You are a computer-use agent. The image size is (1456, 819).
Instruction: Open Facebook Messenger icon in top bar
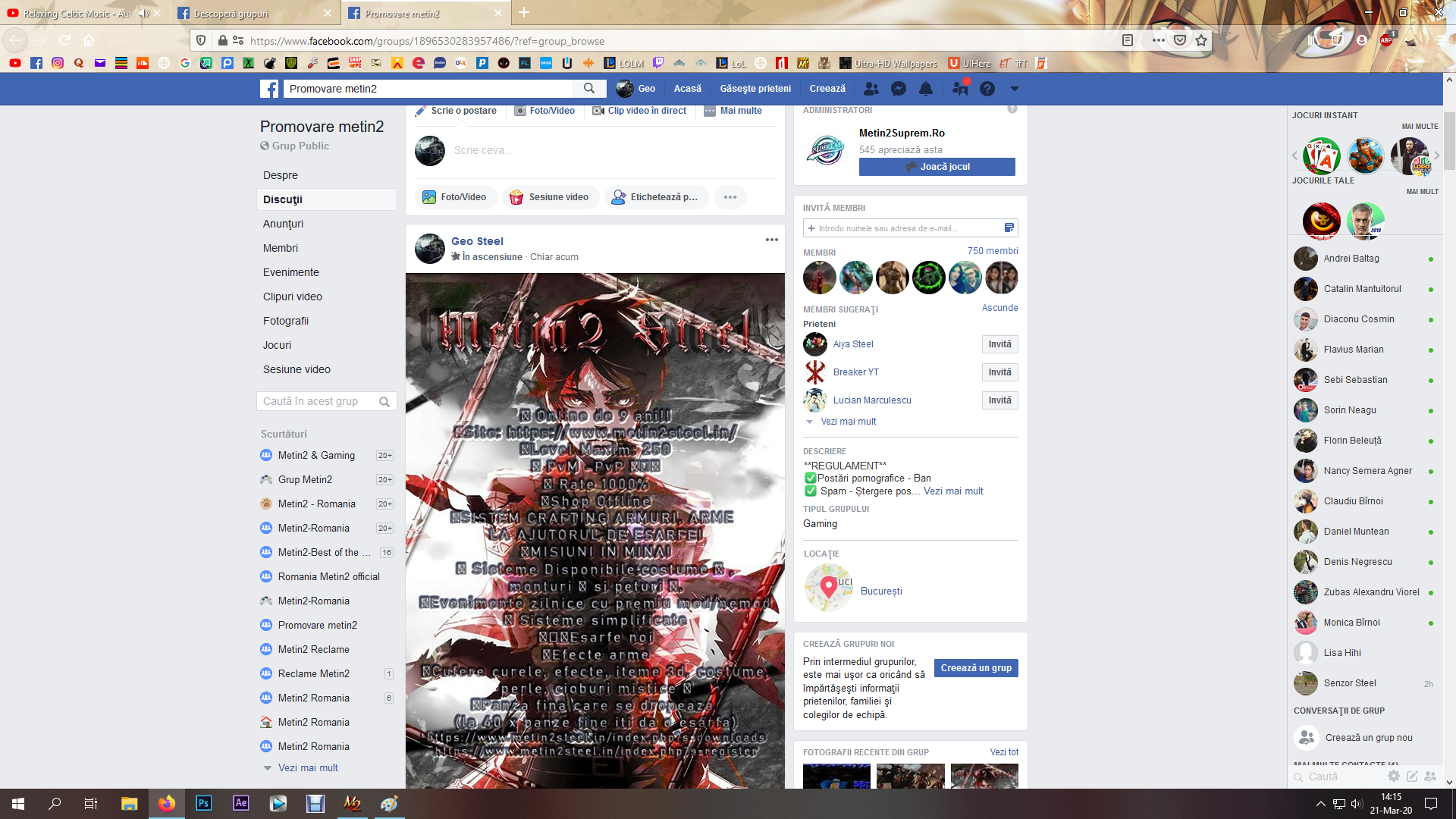(x=899, y=89)
